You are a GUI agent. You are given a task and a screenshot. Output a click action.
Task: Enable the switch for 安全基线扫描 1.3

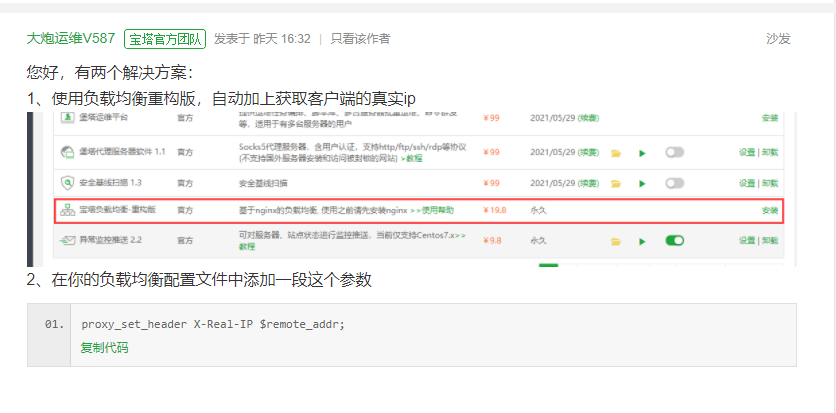click(x=674, y=183)
